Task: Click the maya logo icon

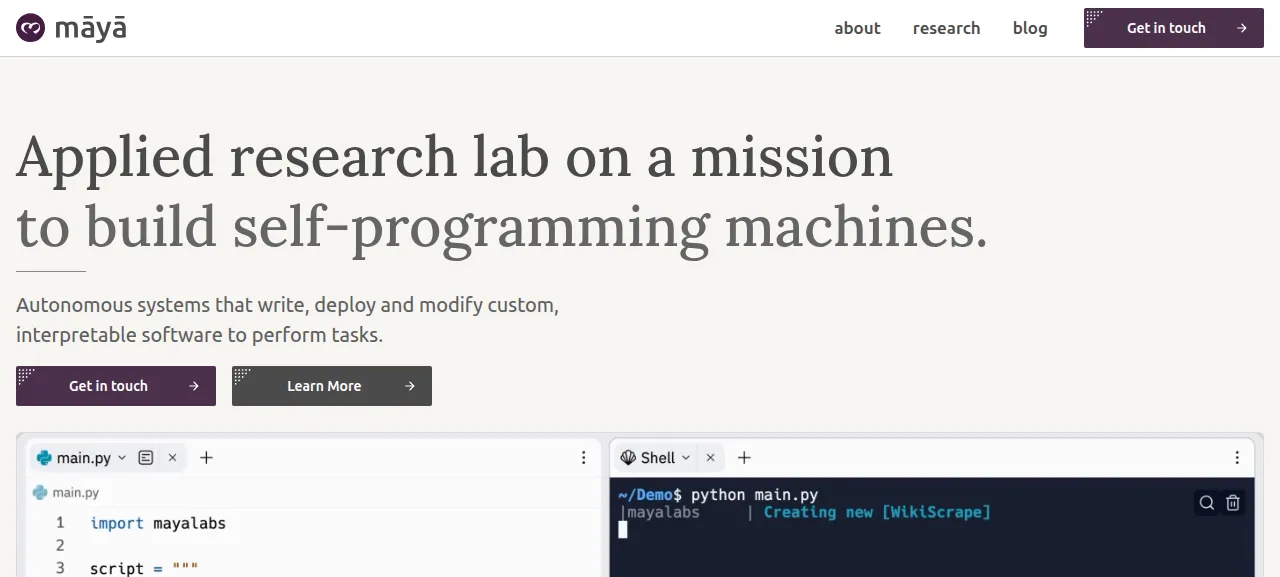Action: click(30, 28)
